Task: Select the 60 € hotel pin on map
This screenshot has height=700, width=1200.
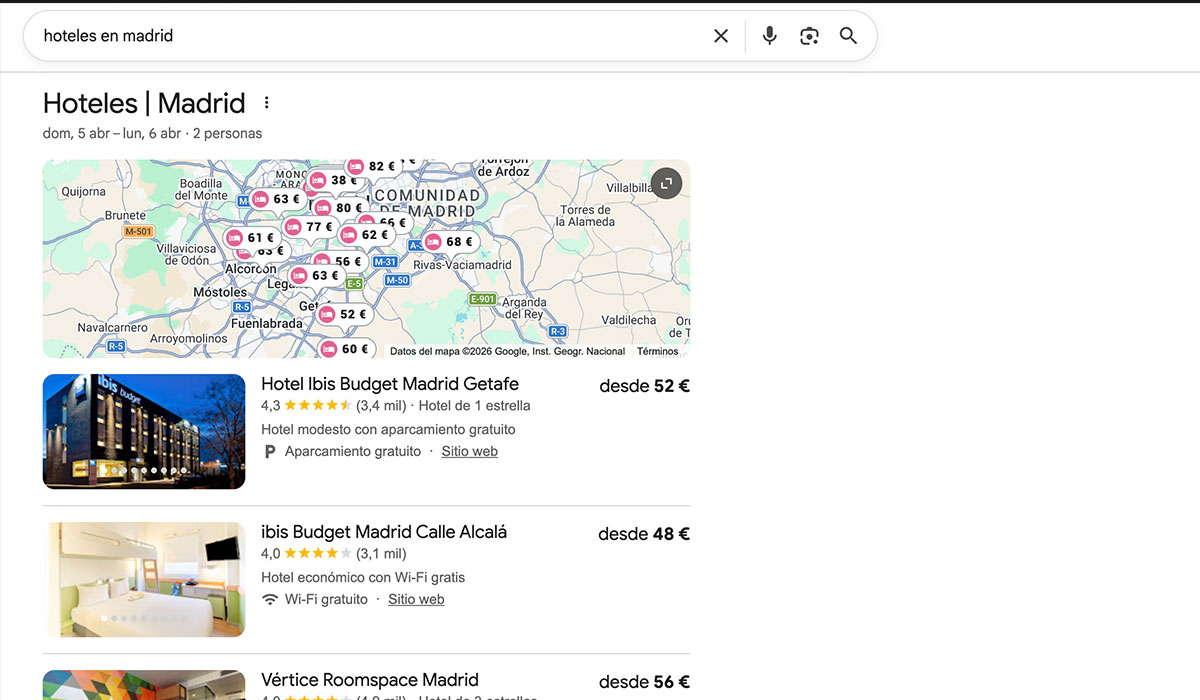Action: pos(346,349)
